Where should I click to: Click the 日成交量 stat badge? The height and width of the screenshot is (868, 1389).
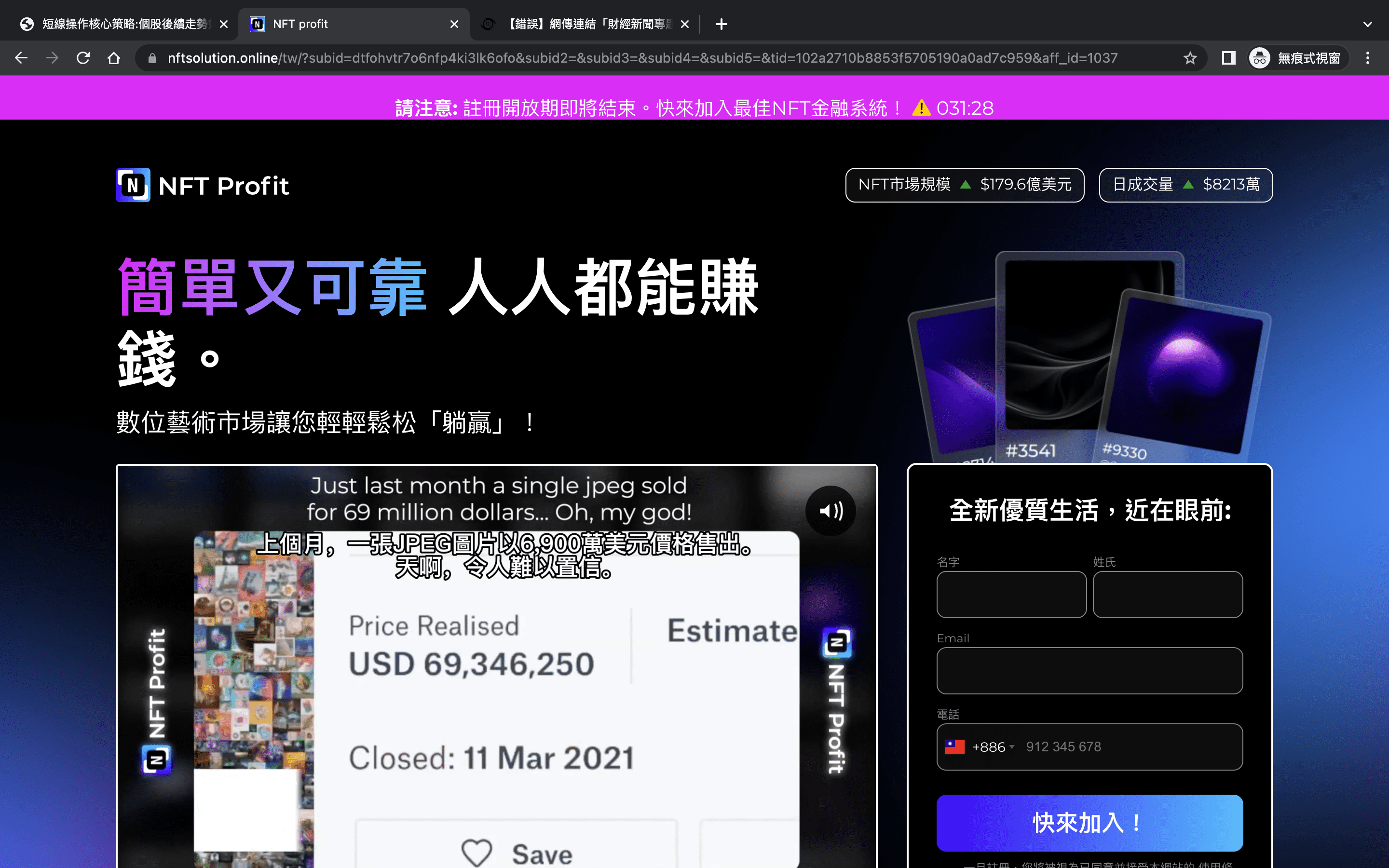[x=1185, y=185]
